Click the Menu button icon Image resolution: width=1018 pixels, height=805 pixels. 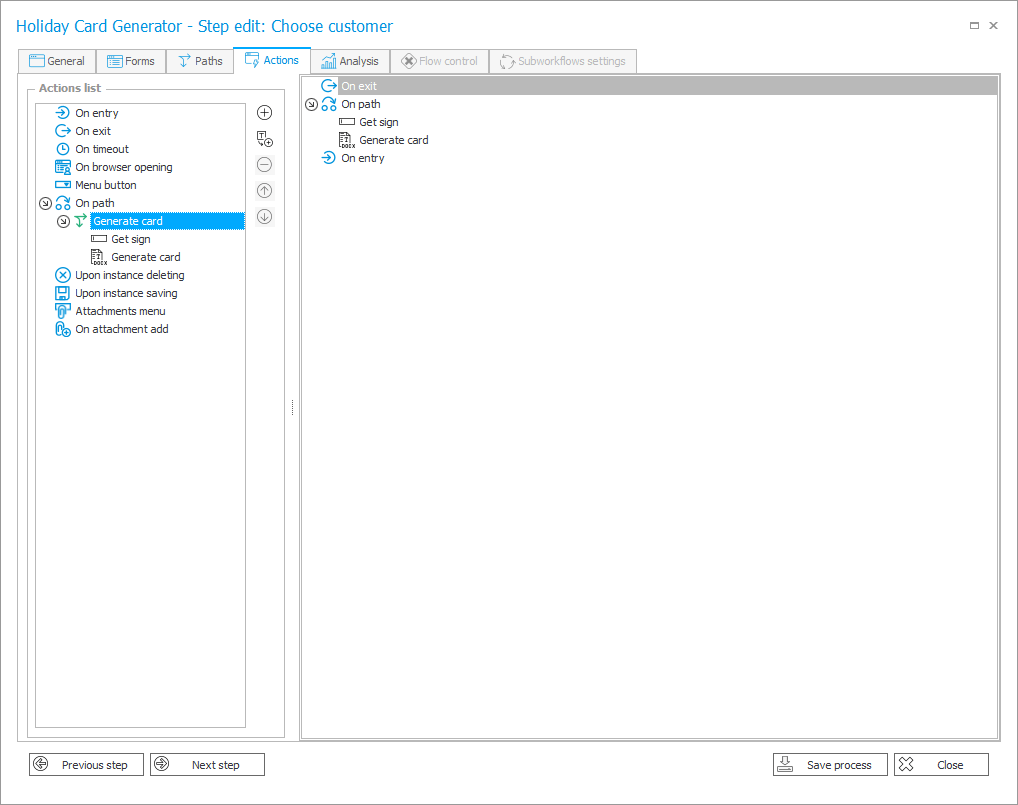click(x=63, y=185)
